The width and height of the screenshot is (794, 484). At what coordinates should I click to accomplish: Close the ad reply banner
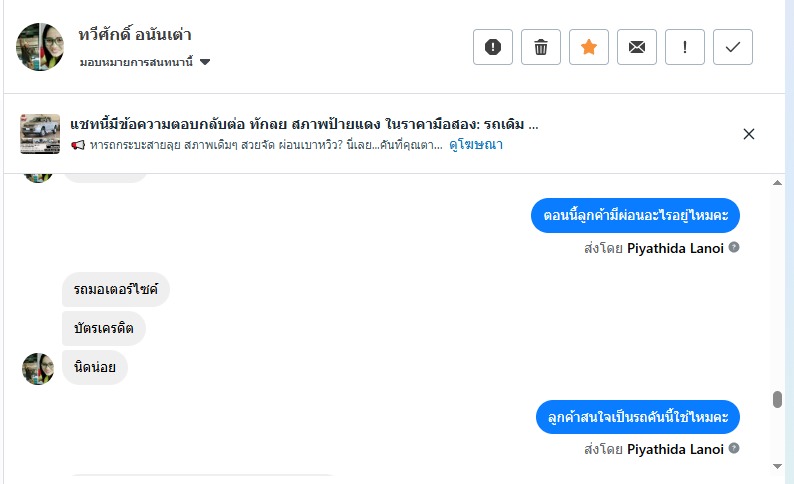pos(749,134)
